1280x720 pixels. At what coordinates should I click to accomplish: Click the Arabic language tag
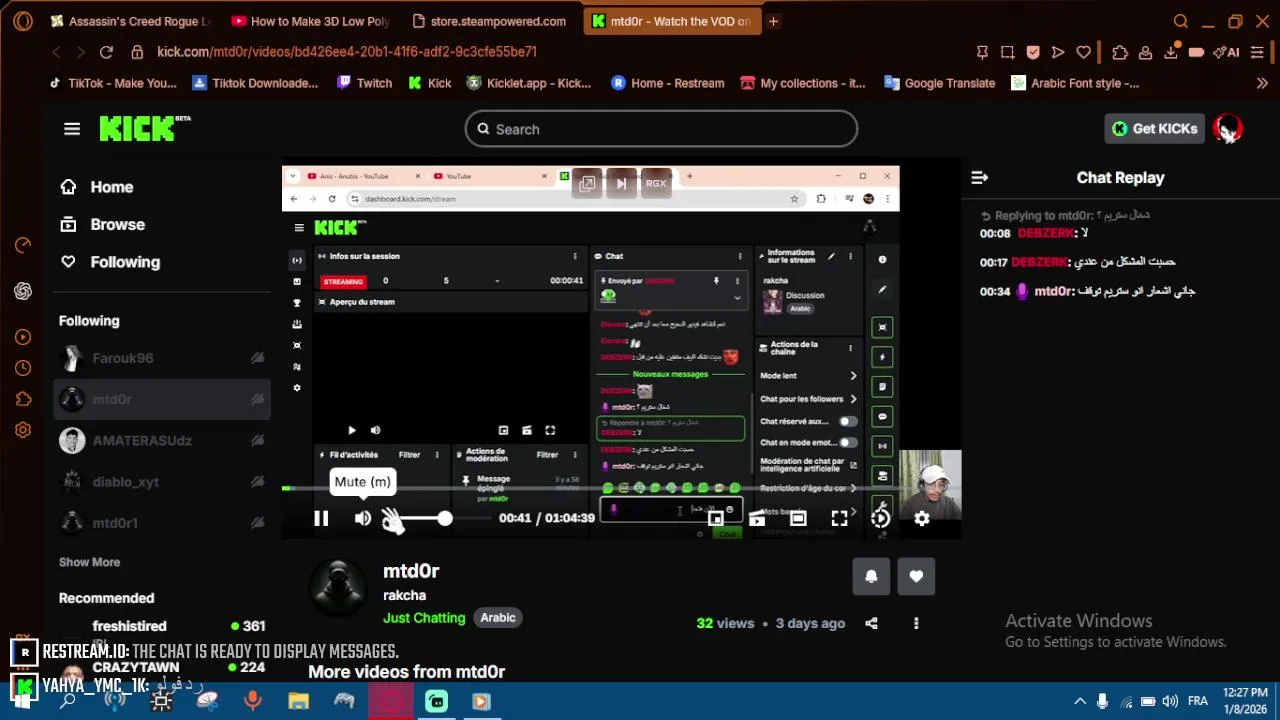[x=498, y=618]
